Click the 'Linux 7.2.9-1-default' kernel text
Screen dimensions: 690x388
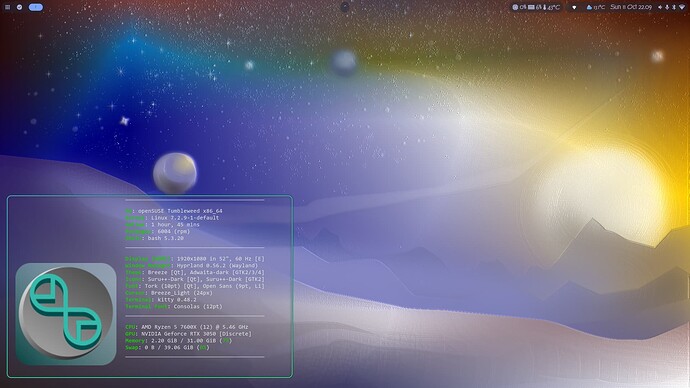185,217
